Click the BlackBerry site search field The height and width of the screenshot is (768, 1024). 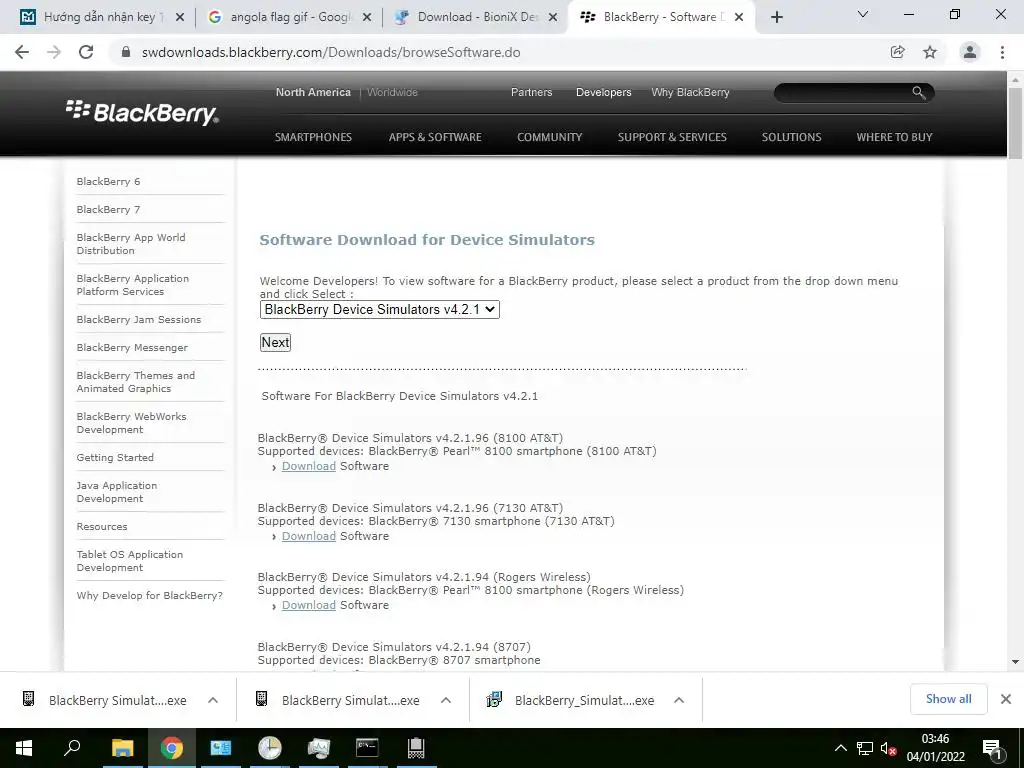pyautogui.click(x=842, y=93)
